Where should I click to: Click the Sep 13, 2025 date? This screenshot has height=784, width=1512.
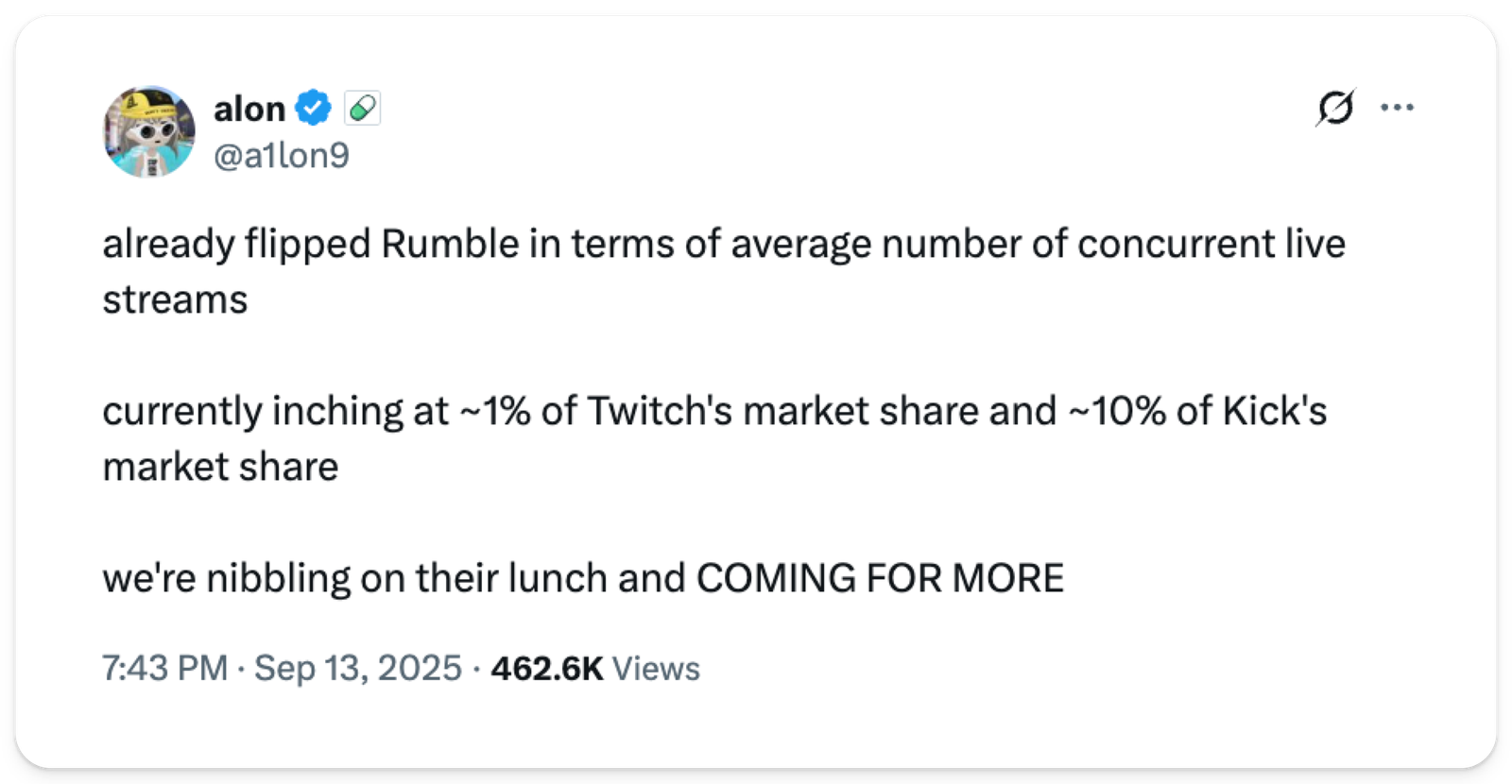point(358,668)
